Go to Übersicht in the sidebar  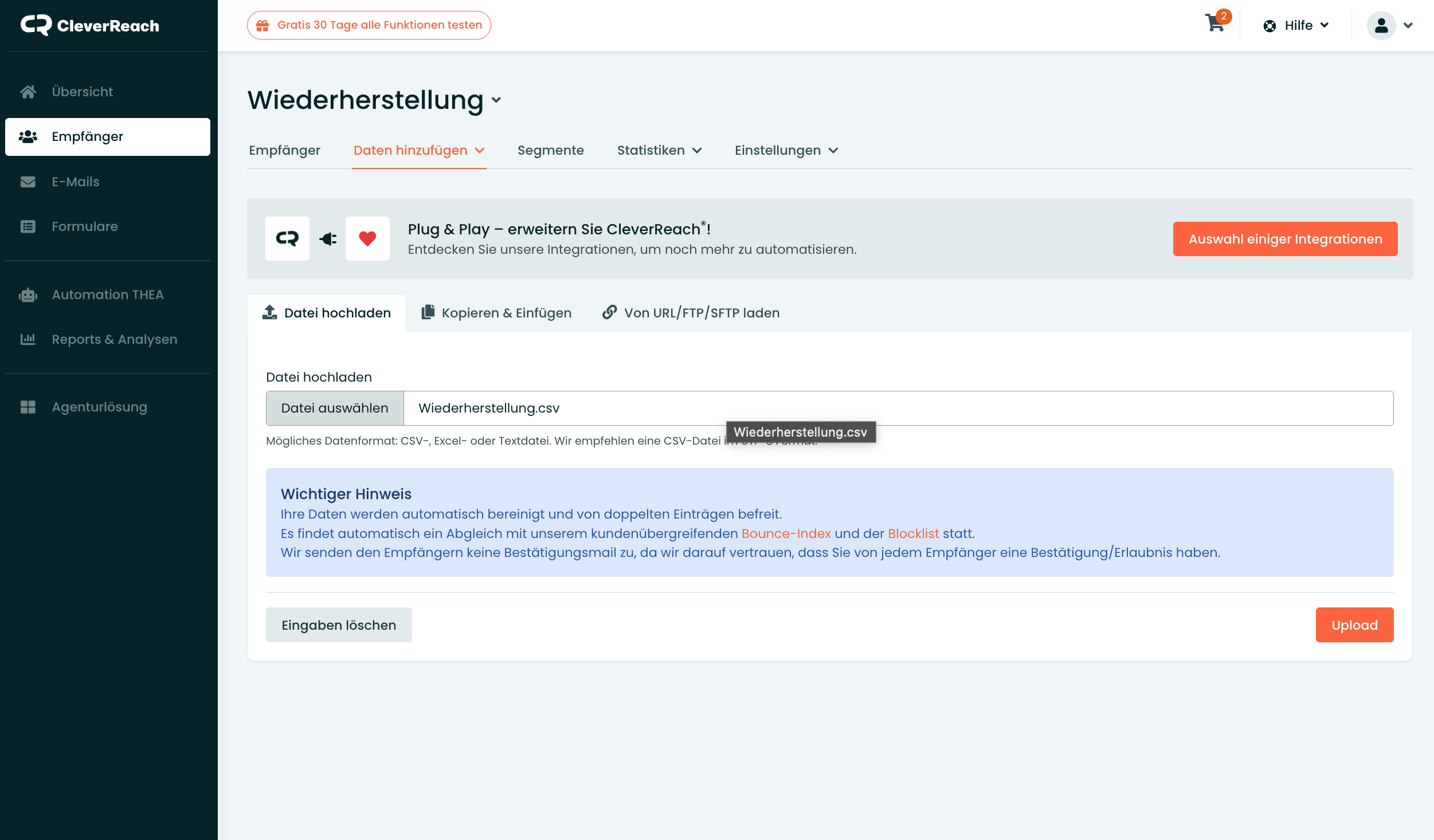(x=108, y=92)
